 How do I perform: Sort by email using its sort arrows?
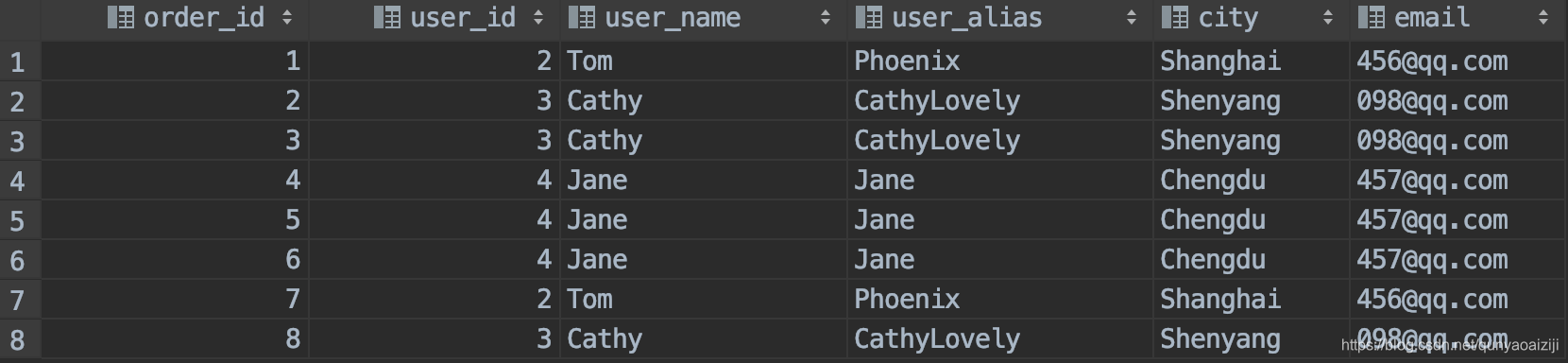pos(1543,17)
